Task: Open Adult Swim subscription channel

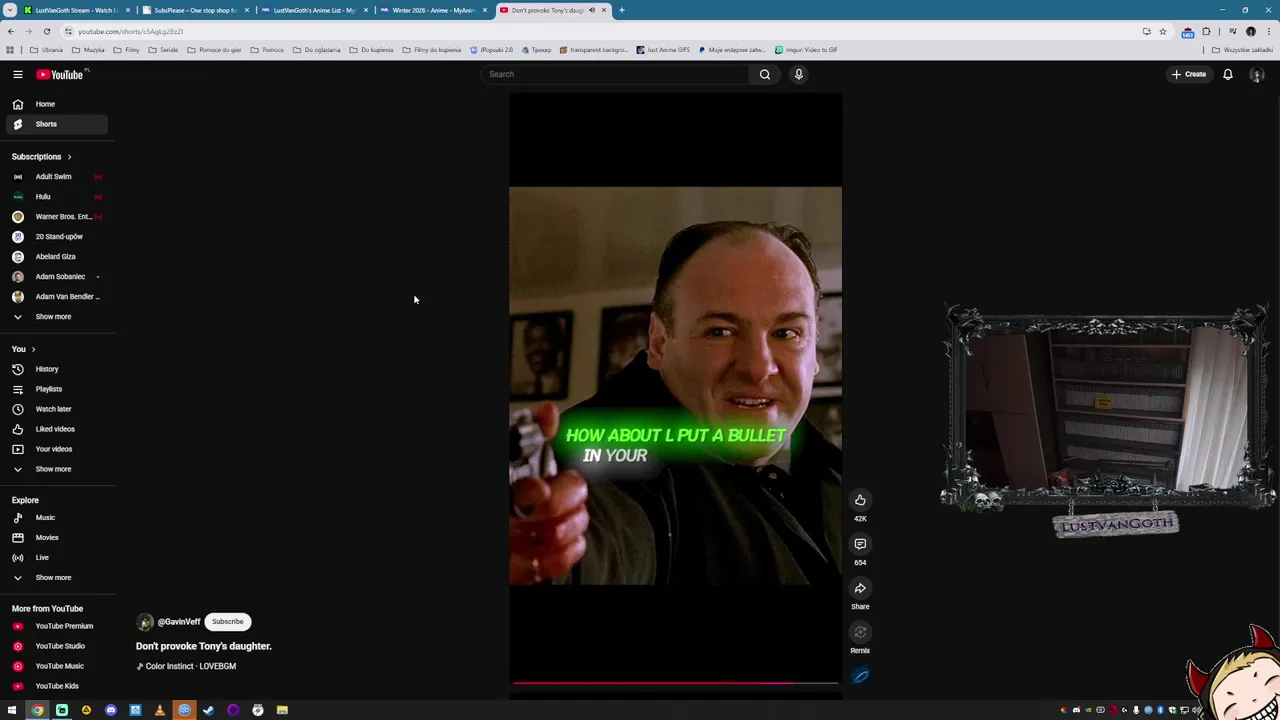Action: click(x=57, y=177)
